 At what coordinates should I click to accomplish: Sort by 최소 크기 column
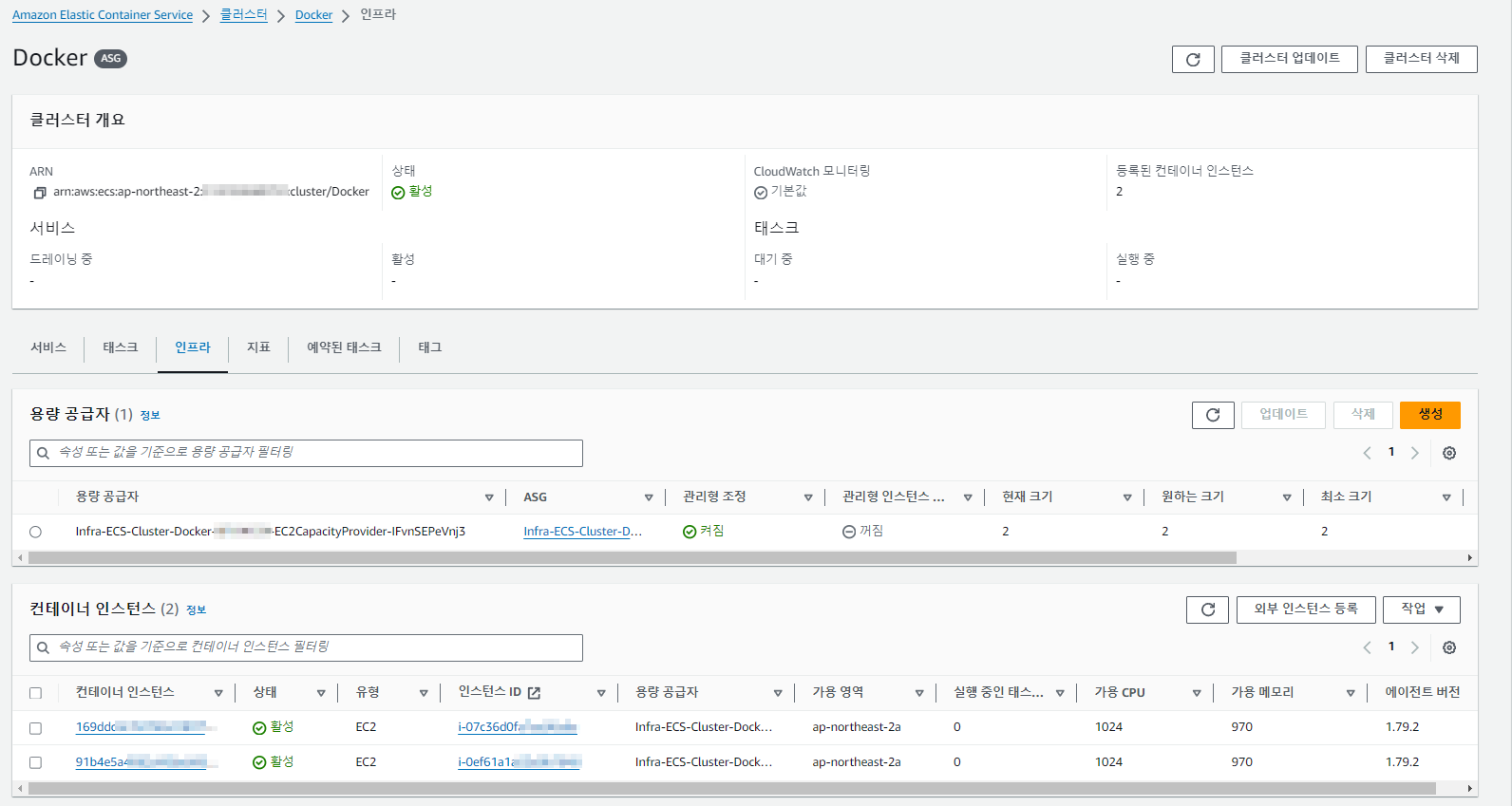[1446, 497]
